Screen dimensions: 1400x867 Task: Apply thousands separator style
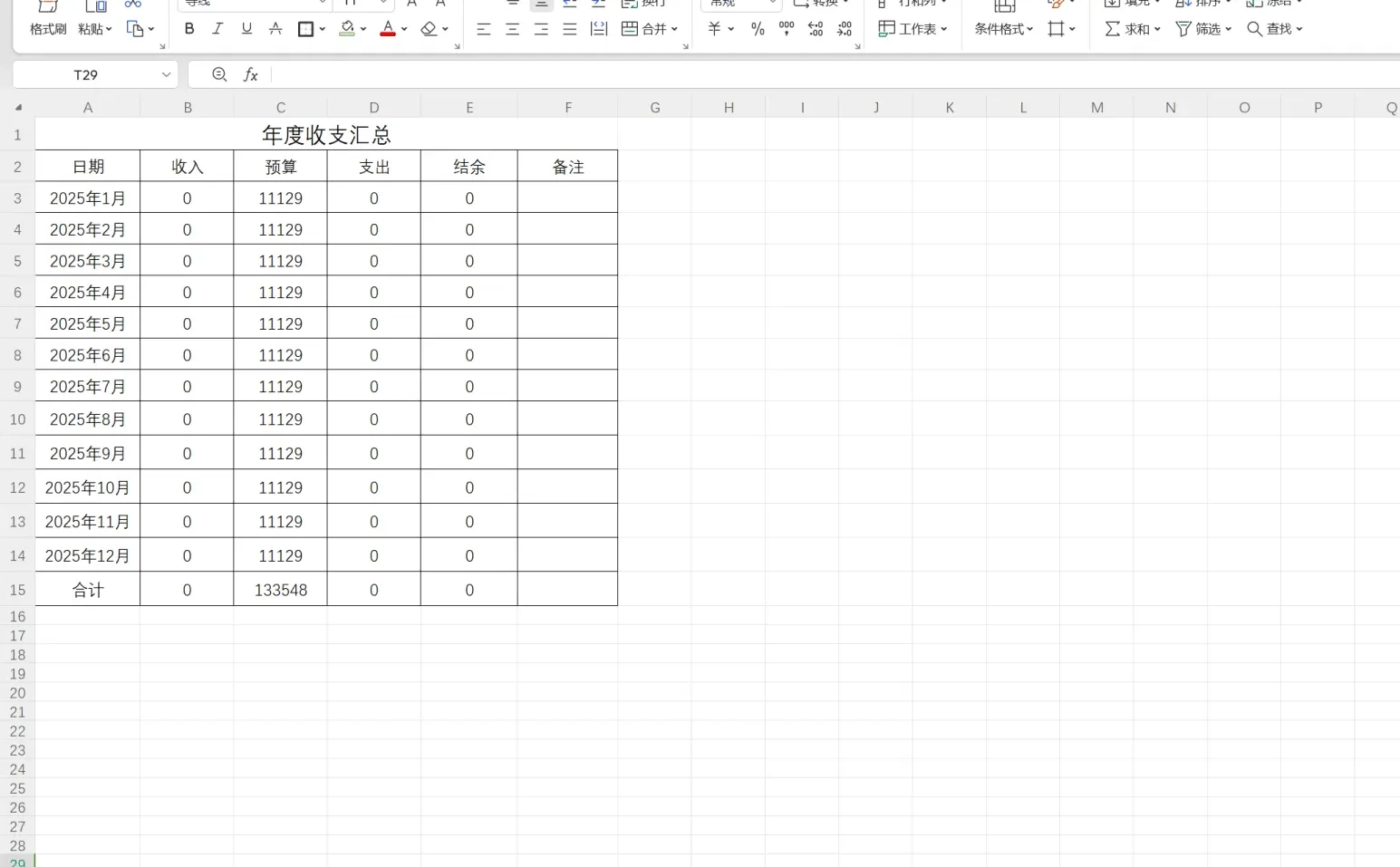(x=787, y=29)
